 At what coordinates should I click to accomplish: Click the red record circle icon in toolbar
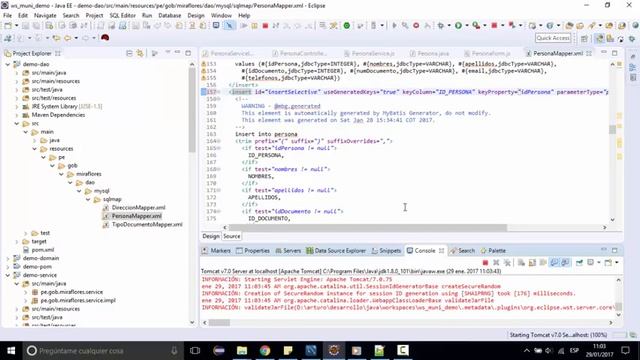point(416,26)
